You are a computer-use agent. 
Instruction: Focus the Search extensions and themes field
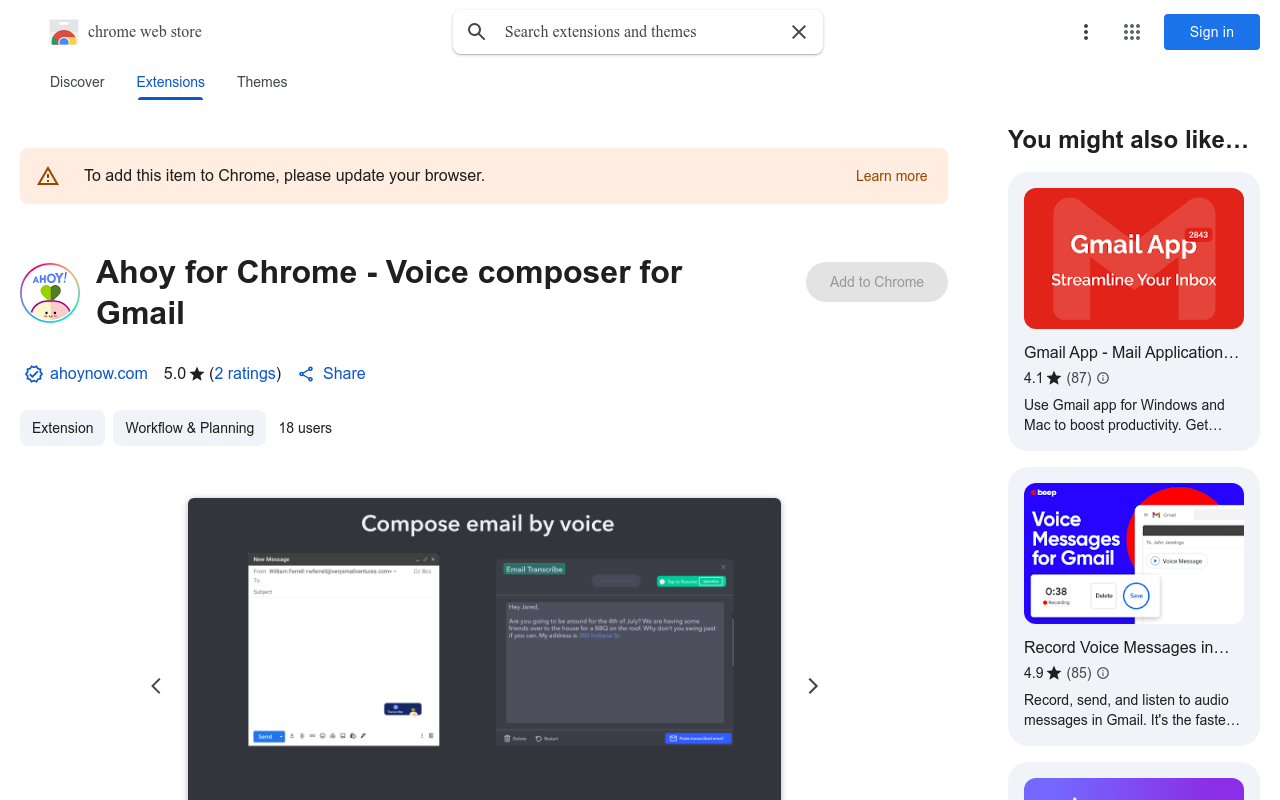pos(638,32)
